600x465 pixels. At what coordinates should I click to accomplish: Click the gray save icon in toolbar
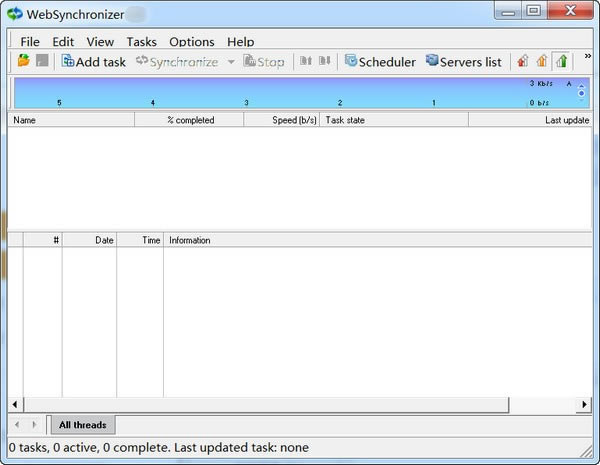pyautogui.click(x=42, y=62)
